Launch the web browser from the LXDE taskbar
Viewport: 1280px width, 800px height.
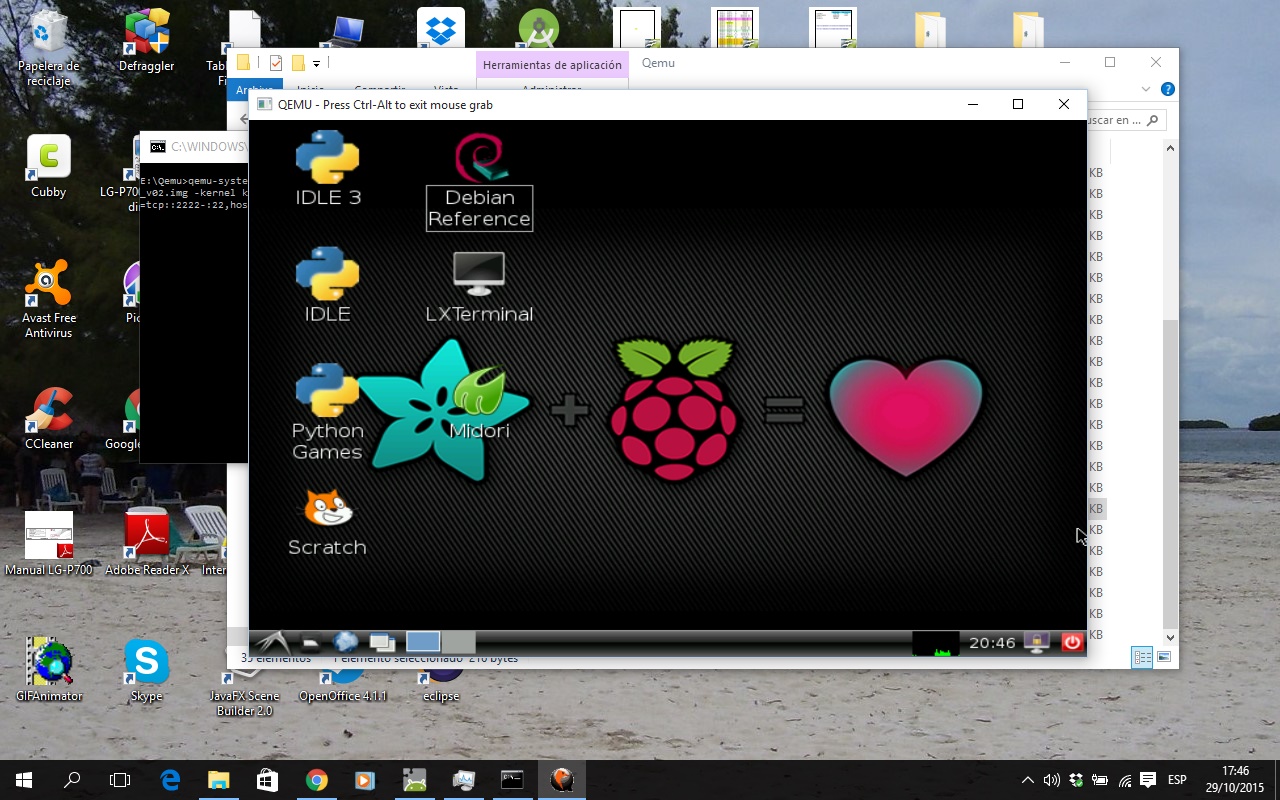click(x=345, y=641)
